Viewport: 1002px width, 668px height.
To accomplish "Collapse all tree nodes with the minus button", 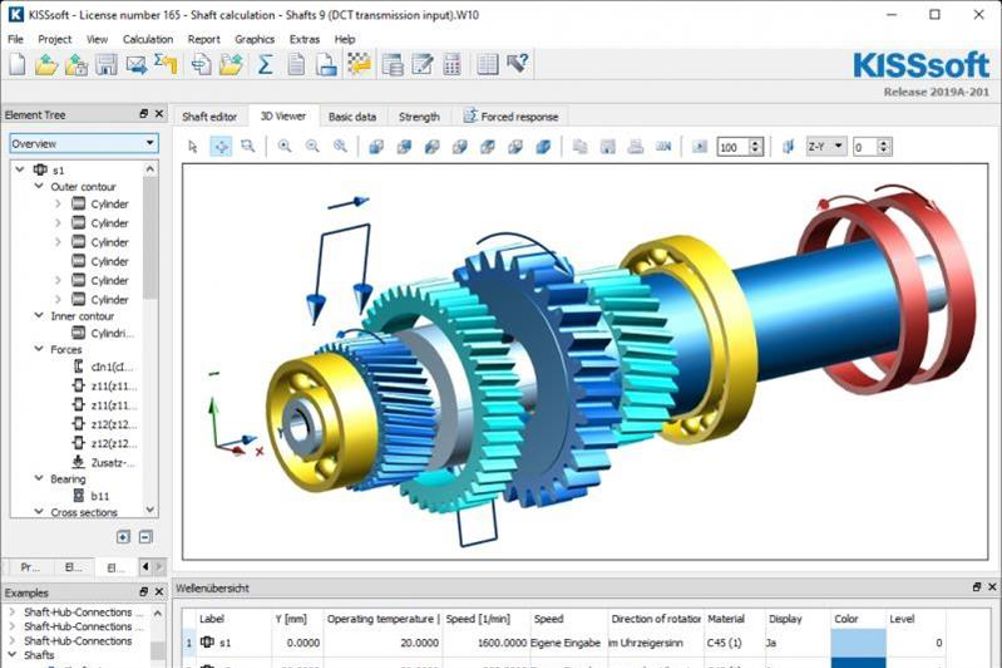I will click(x=146, y=537).
